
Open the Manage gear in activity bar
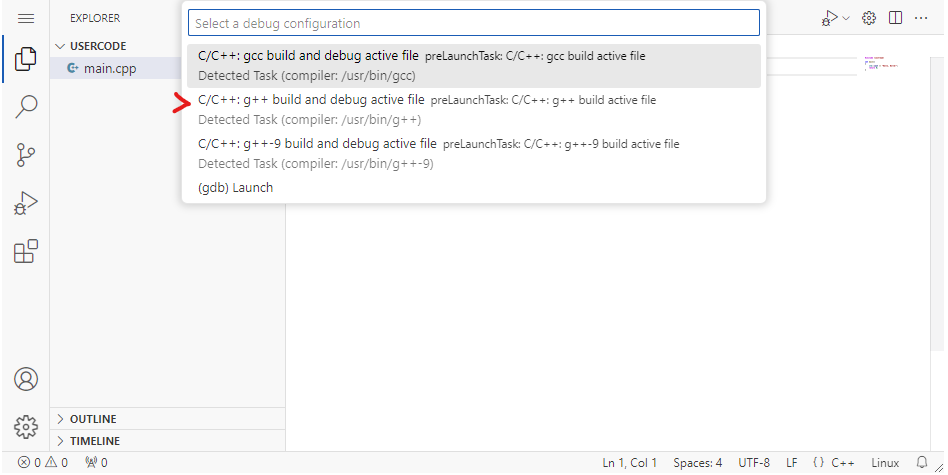(26, 427)
